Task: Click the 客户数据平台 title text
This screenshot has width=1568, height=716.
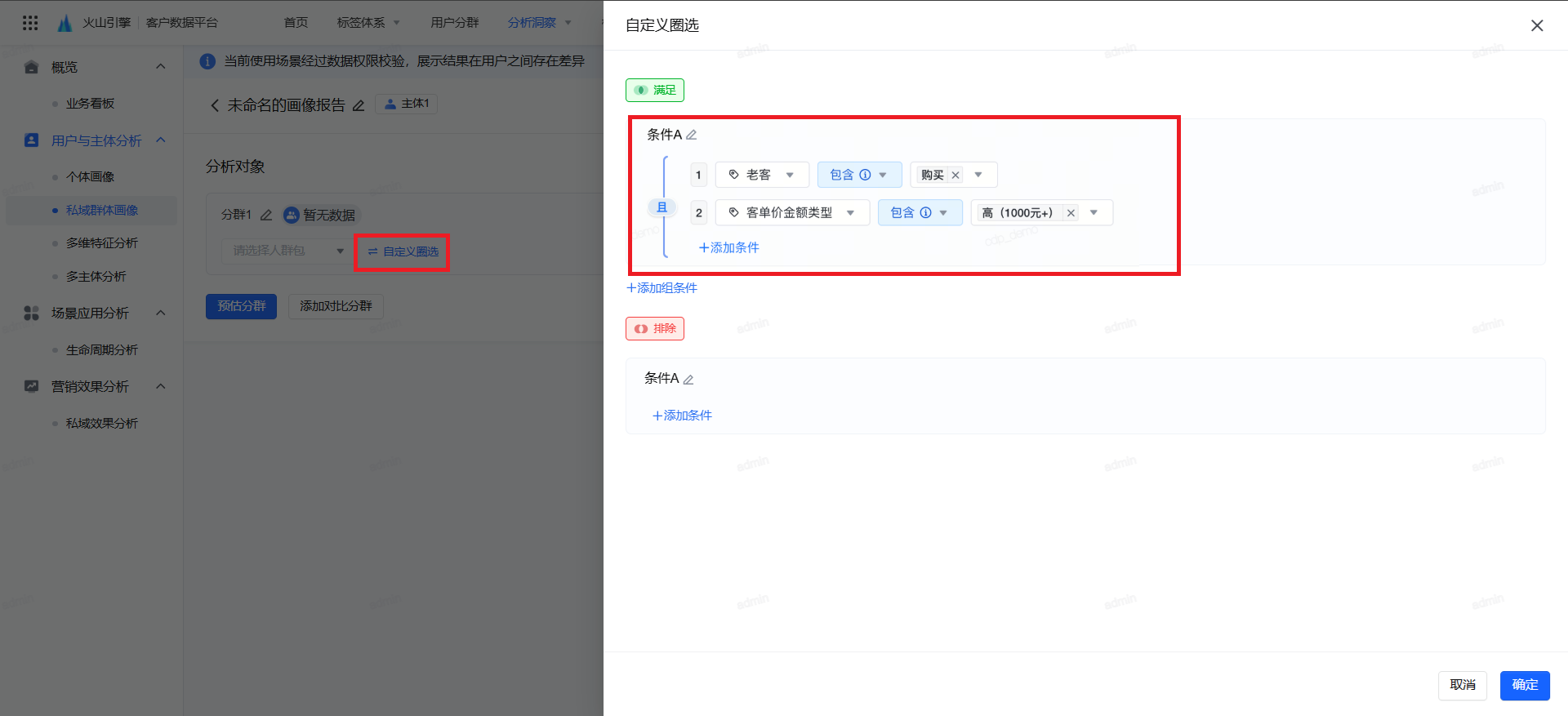Action: tap(182, 23)
